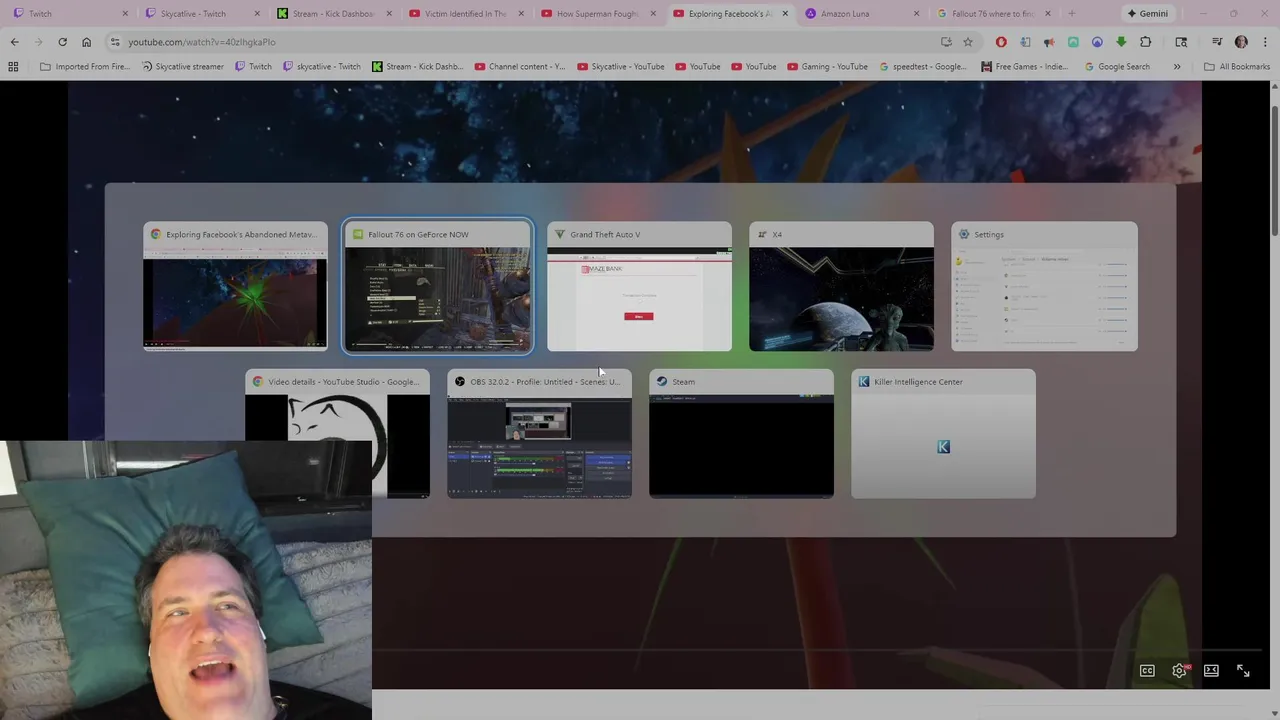
Task: Select the OBS 32.0.2 window thumbnail
Action: pyautogui.click(x=539, y=433)
